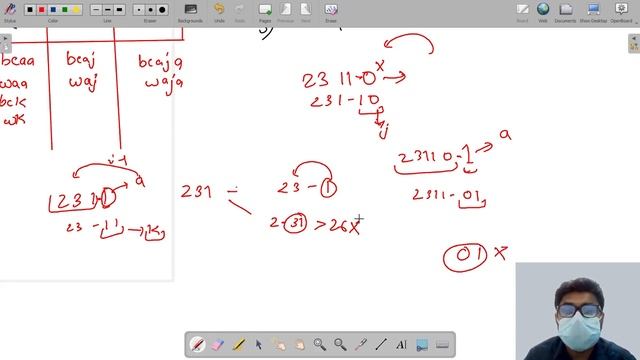Select the arrow Selector tool
This screenshot has height=360, width=640.
pos(259,345)
